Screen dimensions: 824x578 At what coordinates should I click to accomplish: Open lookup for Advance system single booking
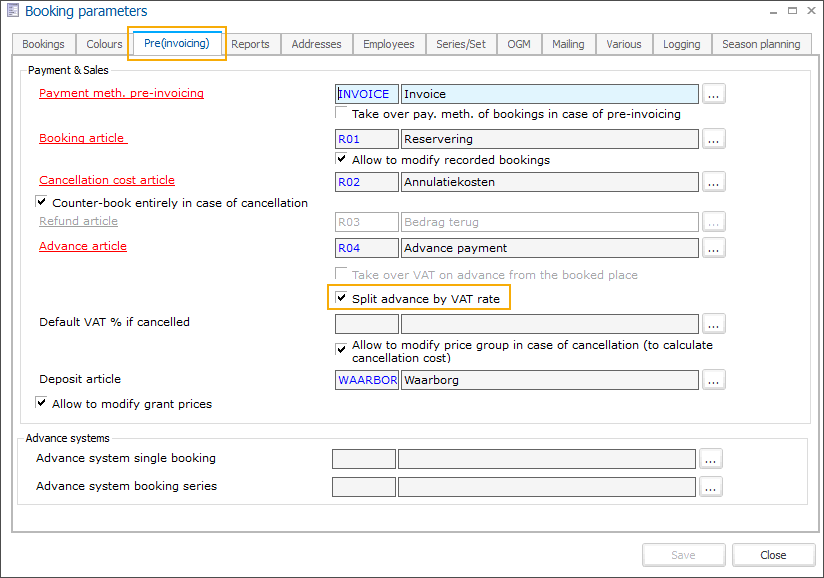(710, 459)
